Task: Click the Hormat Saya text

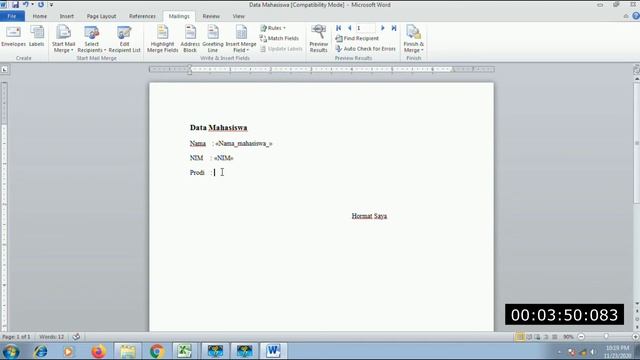Action: click(x=369, y=216)
